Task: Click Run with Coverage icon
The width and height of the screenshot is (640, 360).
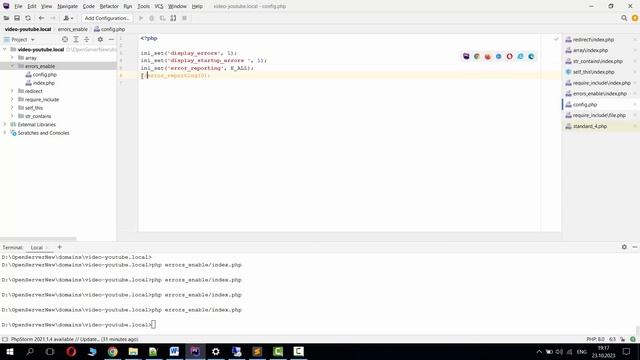Action: (x=162, y=18)
